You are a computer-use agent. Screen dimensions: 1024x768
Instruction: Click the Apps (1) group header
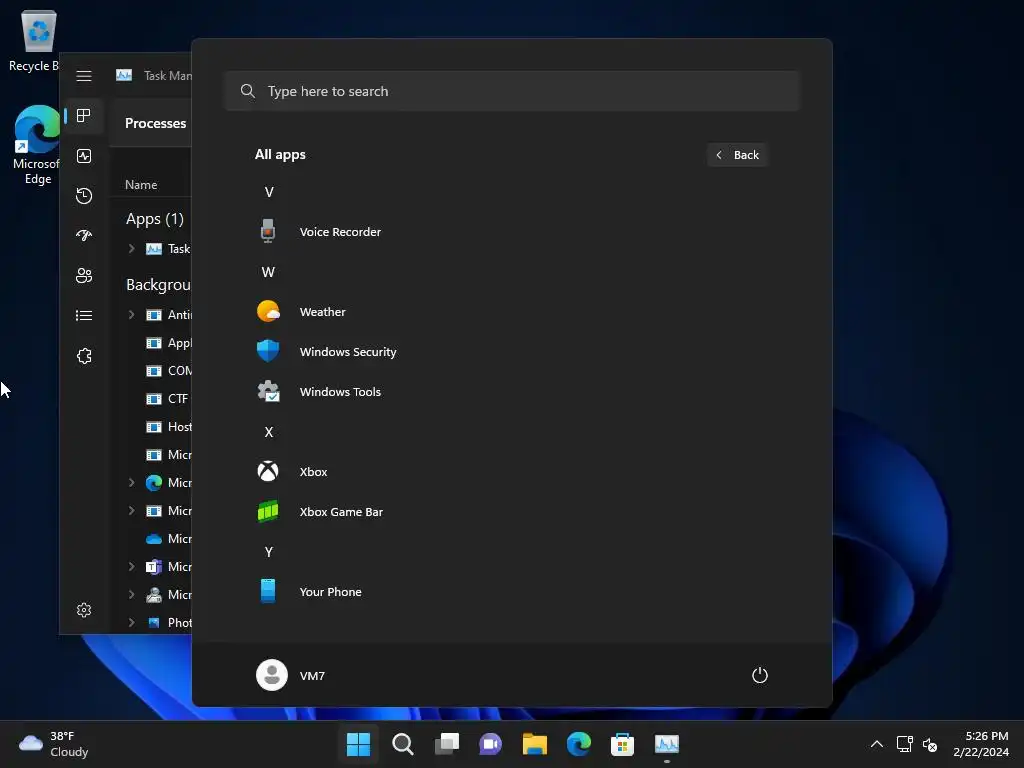pyautogui.click(x=155, y=219)
